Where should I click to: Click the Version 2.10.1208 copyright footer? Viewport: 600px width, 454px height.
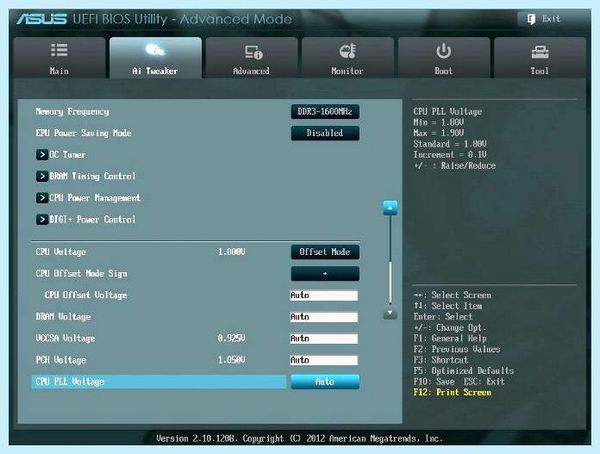(x=299, y=438)
